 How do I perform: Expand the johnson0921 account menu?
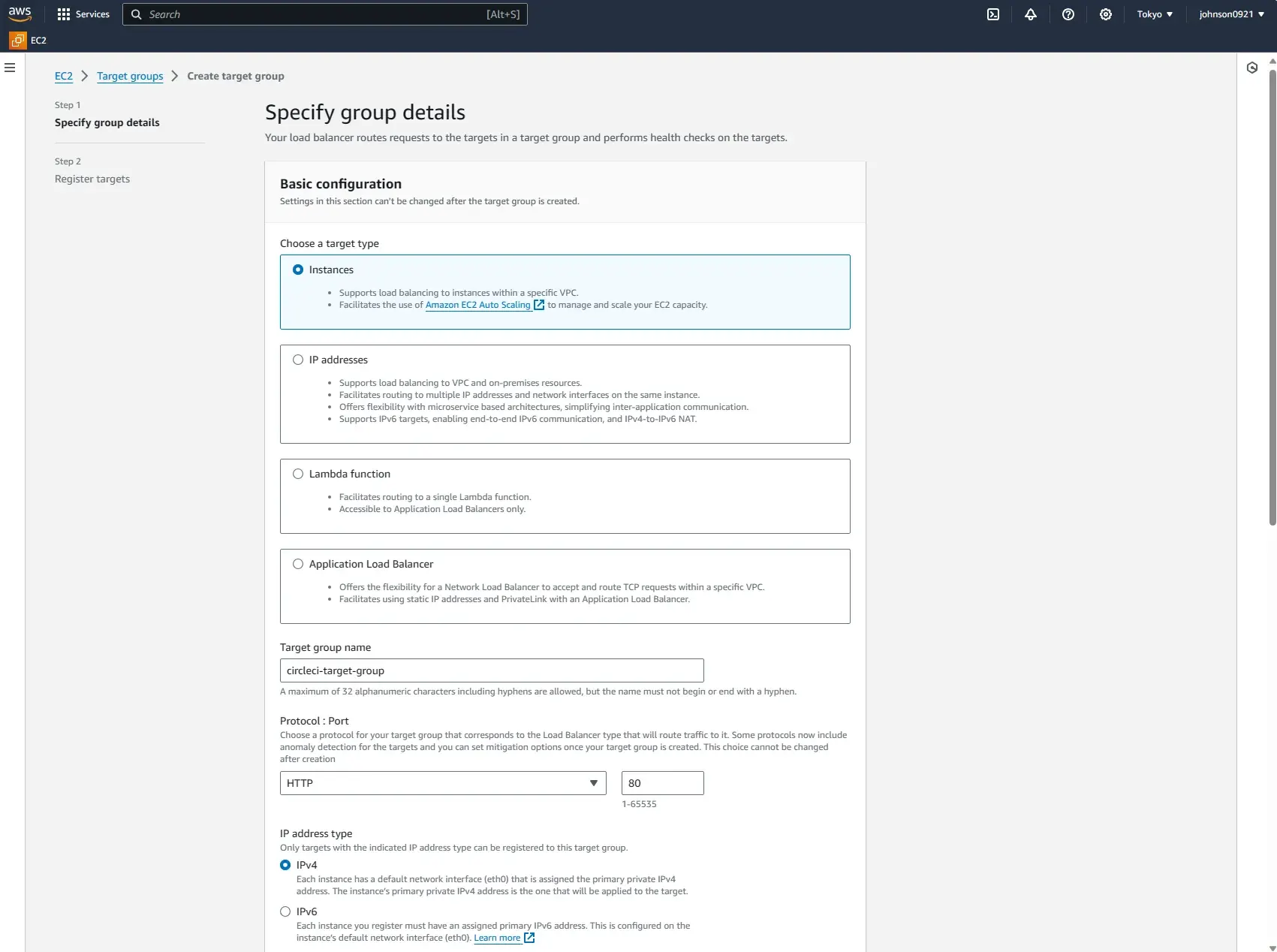click(1230, 14)
